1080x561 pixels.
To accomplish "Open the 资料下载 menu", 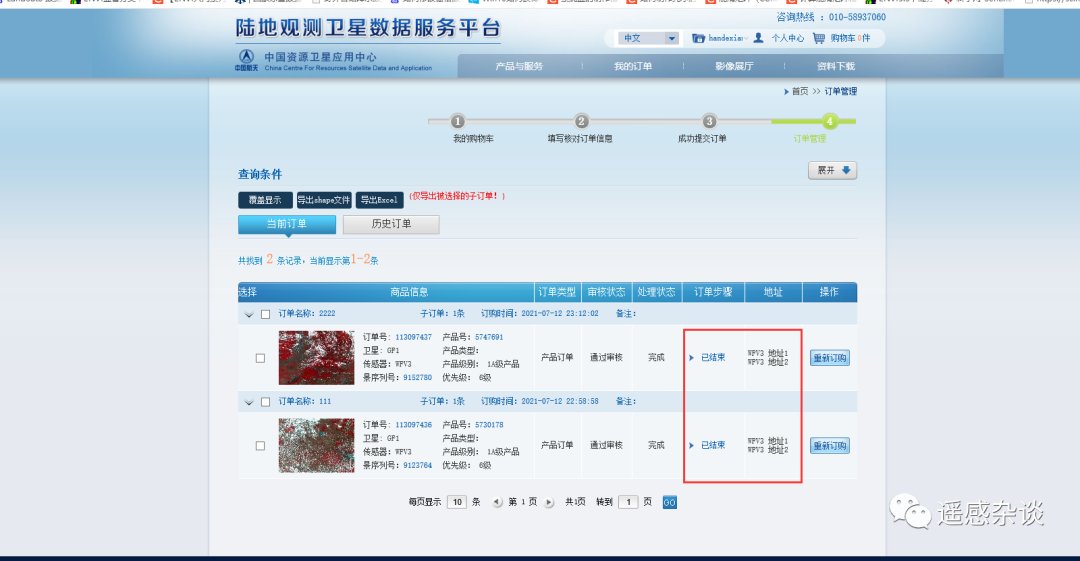I will [x=835, y=66].
